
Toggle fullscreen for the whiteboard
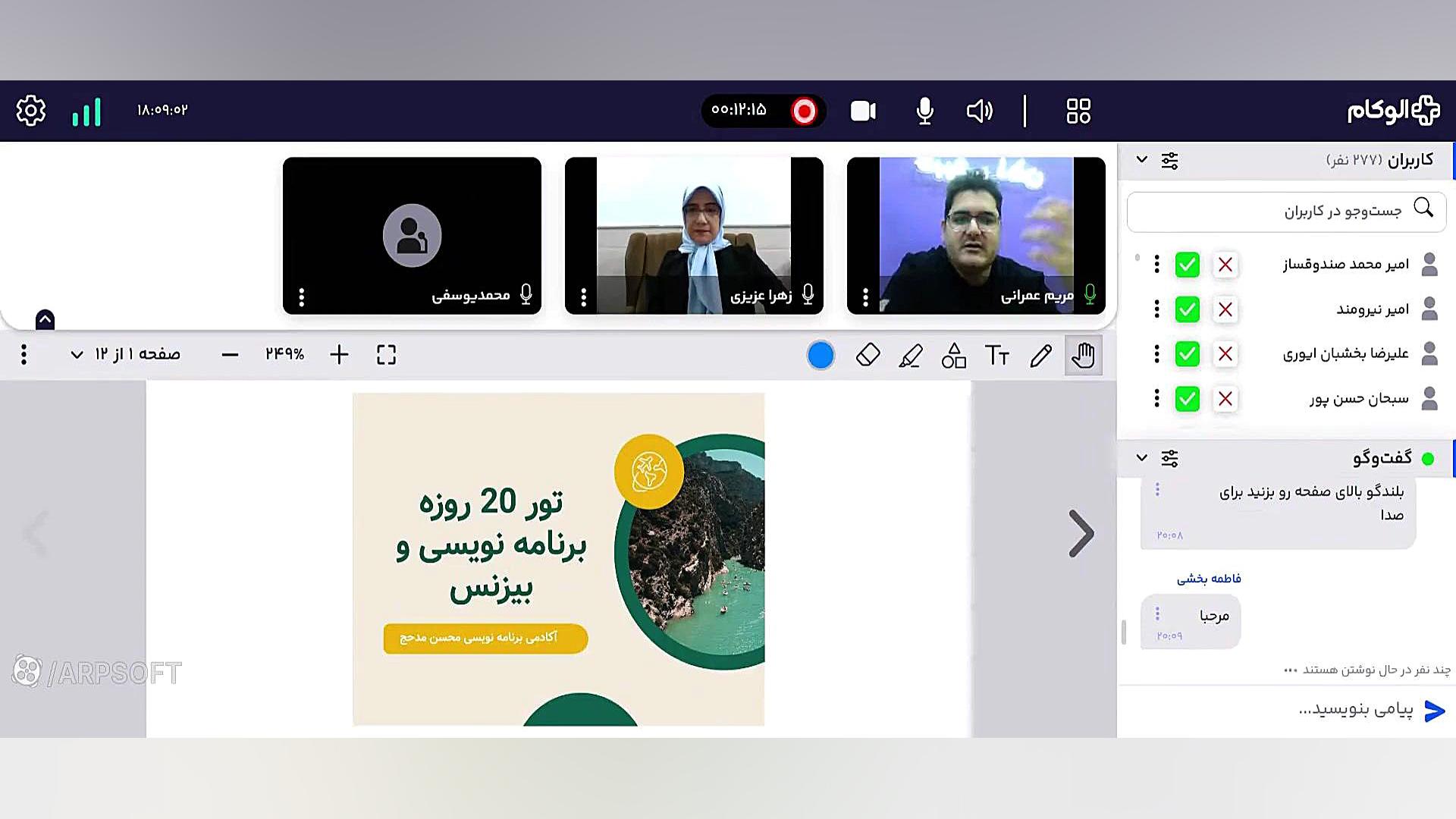tap(387, 355)
